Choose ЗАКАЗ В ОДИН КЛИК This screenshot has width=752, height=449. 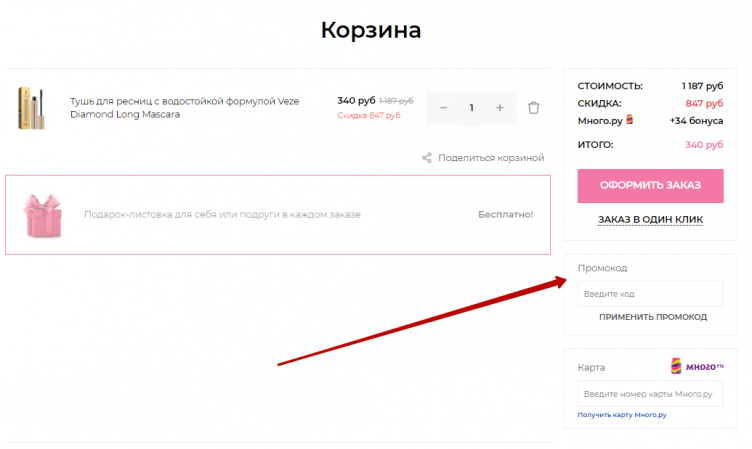click(x=650, y=220)
